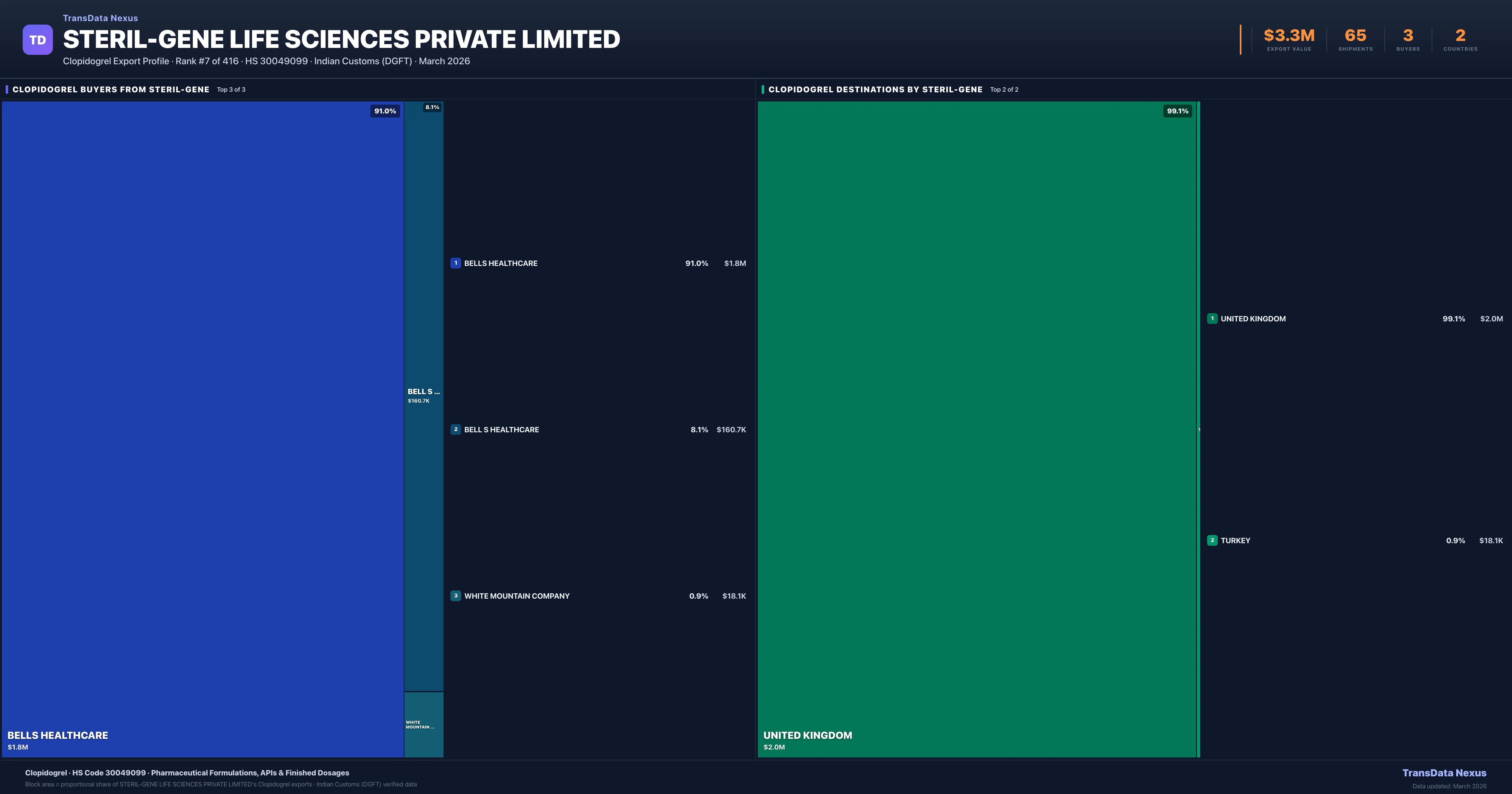Click the 99.1% badge on green block

1177,111
